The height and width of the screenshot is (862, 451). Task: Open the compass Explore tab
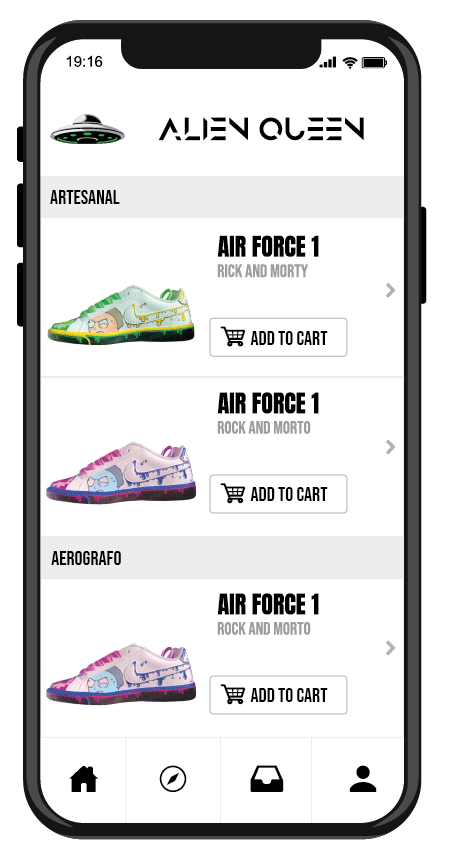point(173,780)
